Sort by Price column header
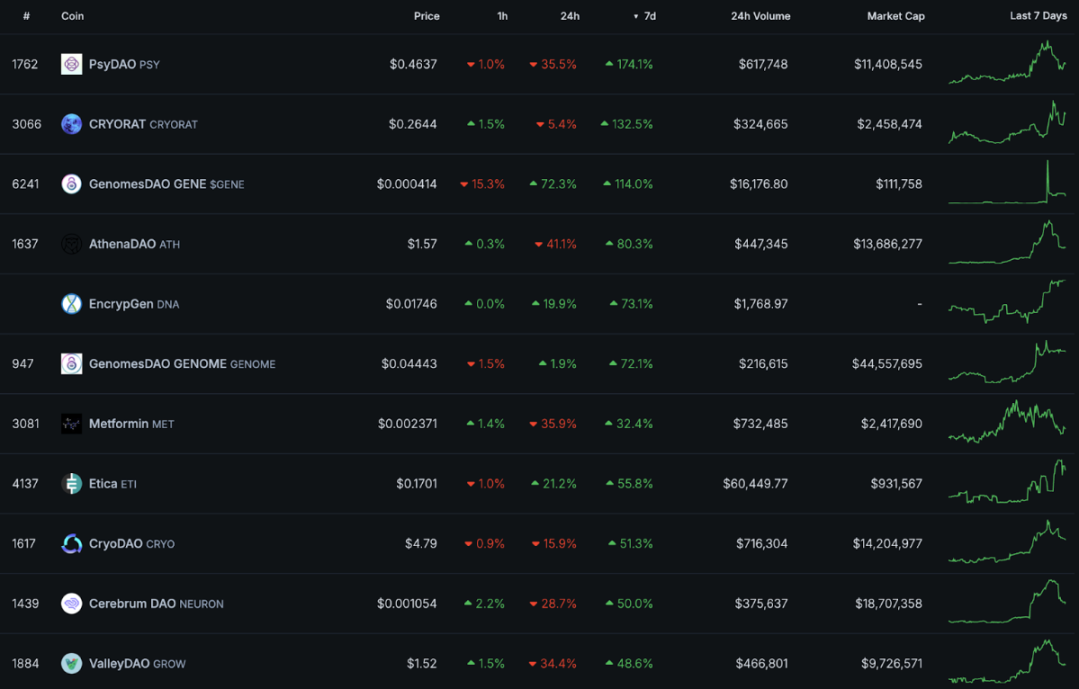1079x689 pixels. tap(426, 16)
